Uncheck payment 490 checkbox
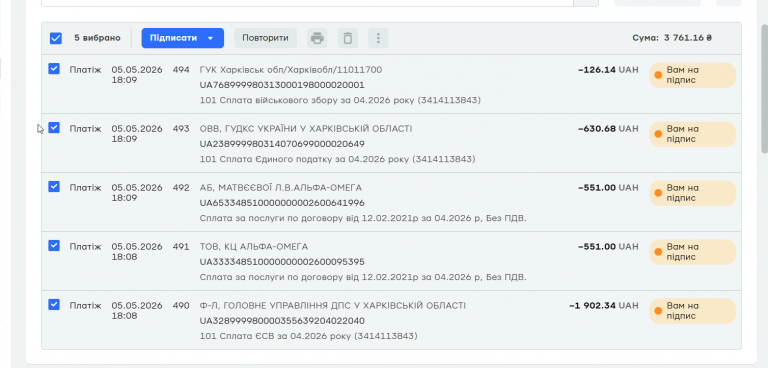Screen dimensions: 768x368 coord(54,304)
